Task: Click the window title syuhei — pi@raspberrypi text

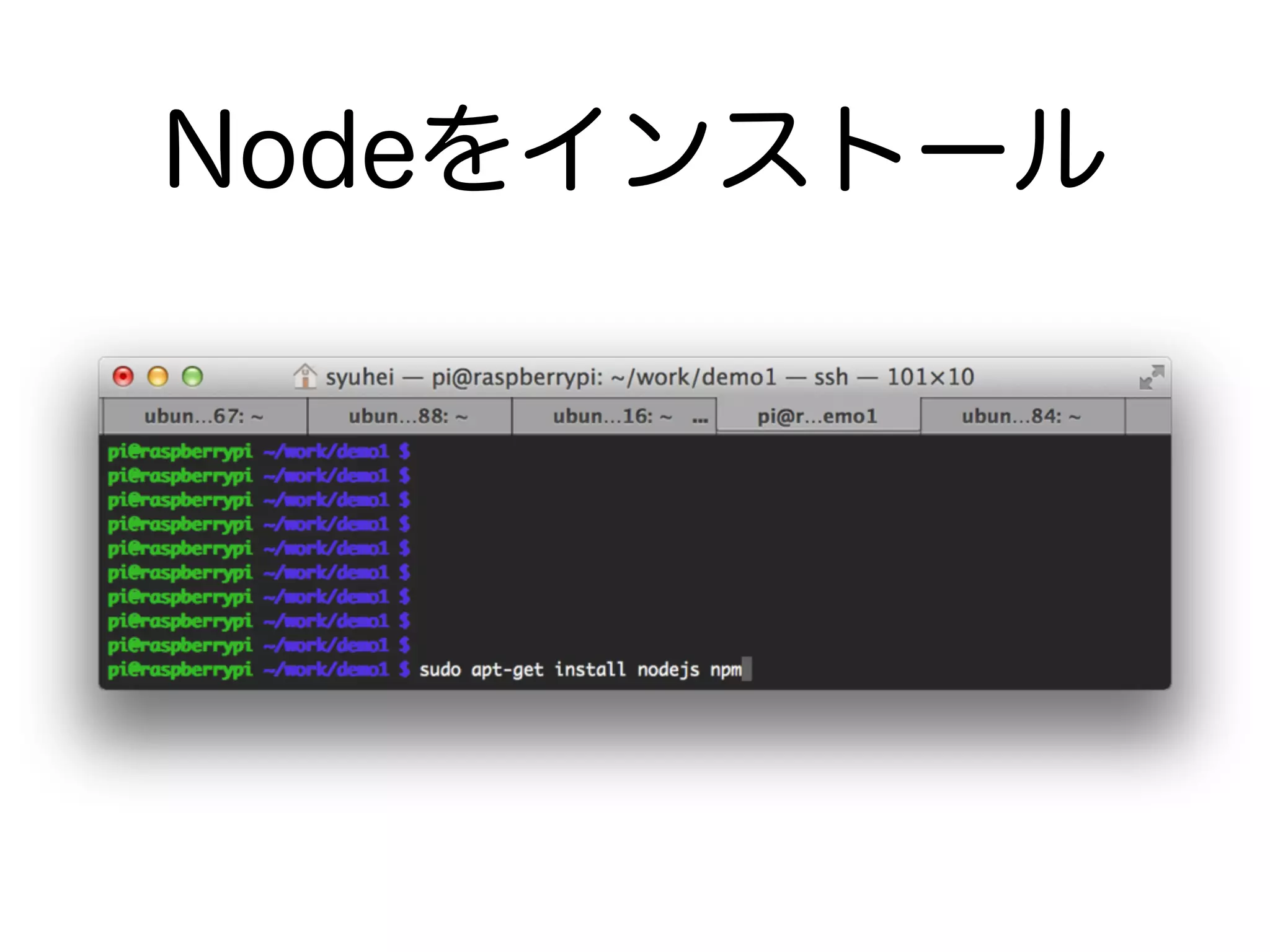Action: pos(650,377)
